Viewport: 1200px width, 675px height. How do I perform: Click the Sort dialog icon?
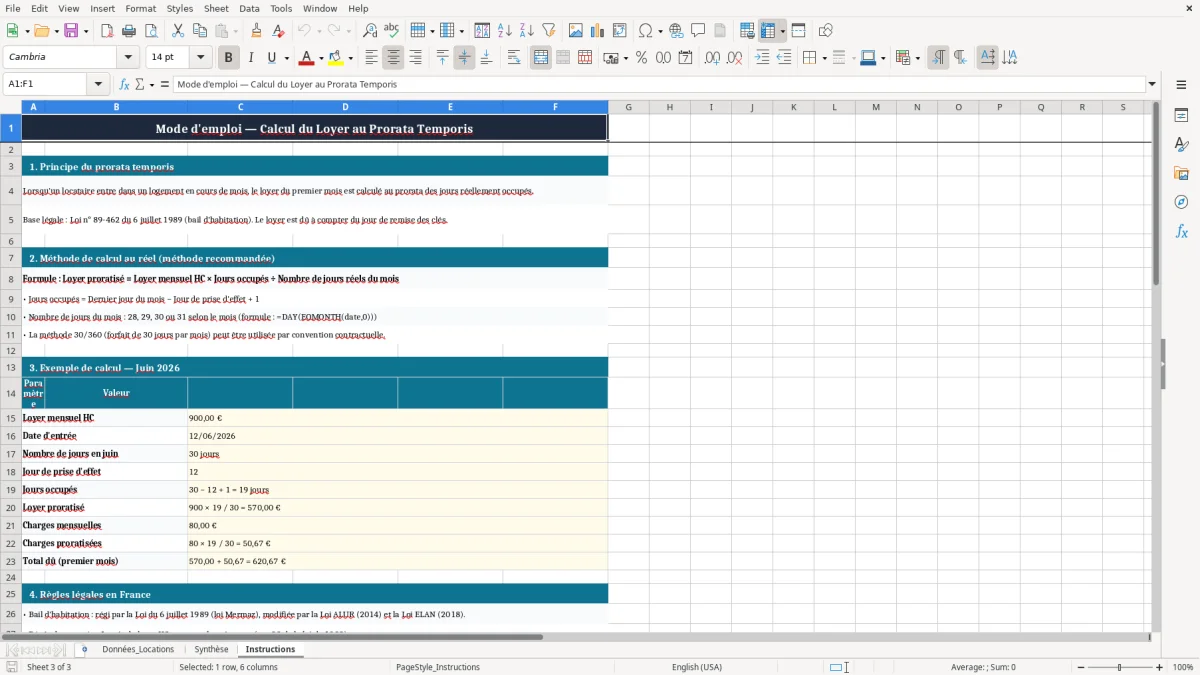pos(482,31)
